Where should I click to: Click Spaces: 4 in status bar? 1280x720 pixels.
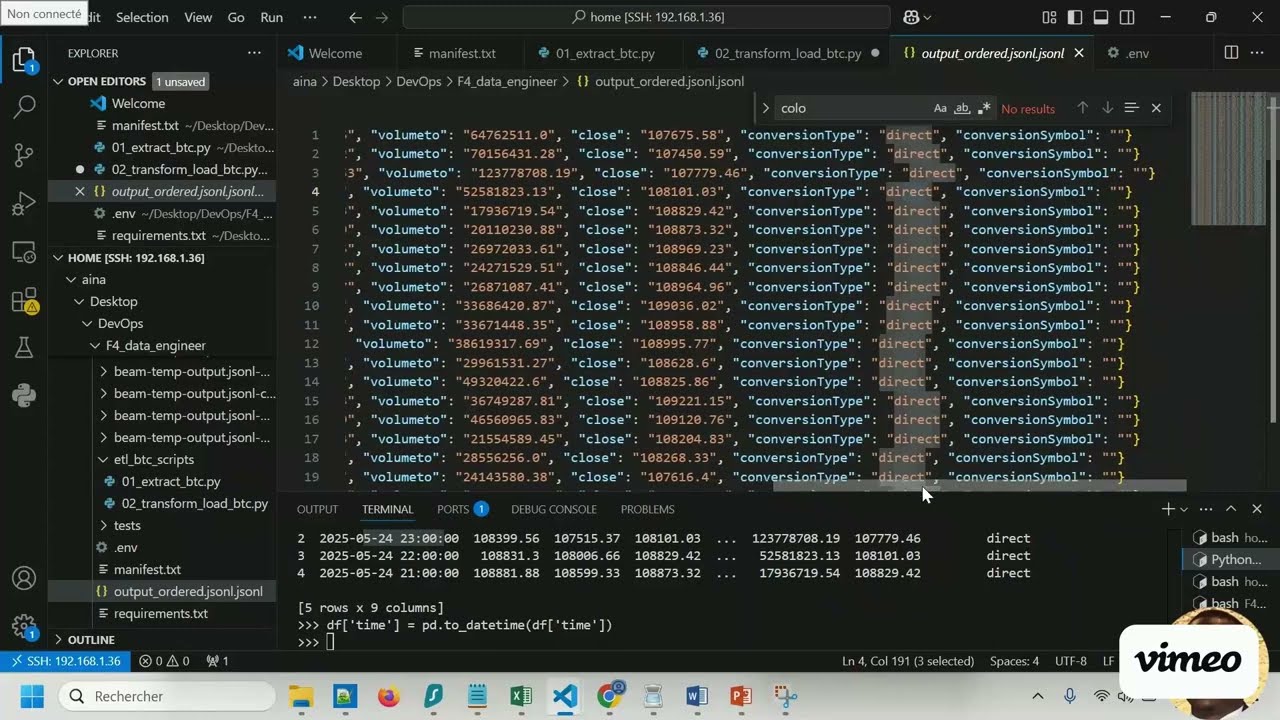click(x=1014, y=661)
